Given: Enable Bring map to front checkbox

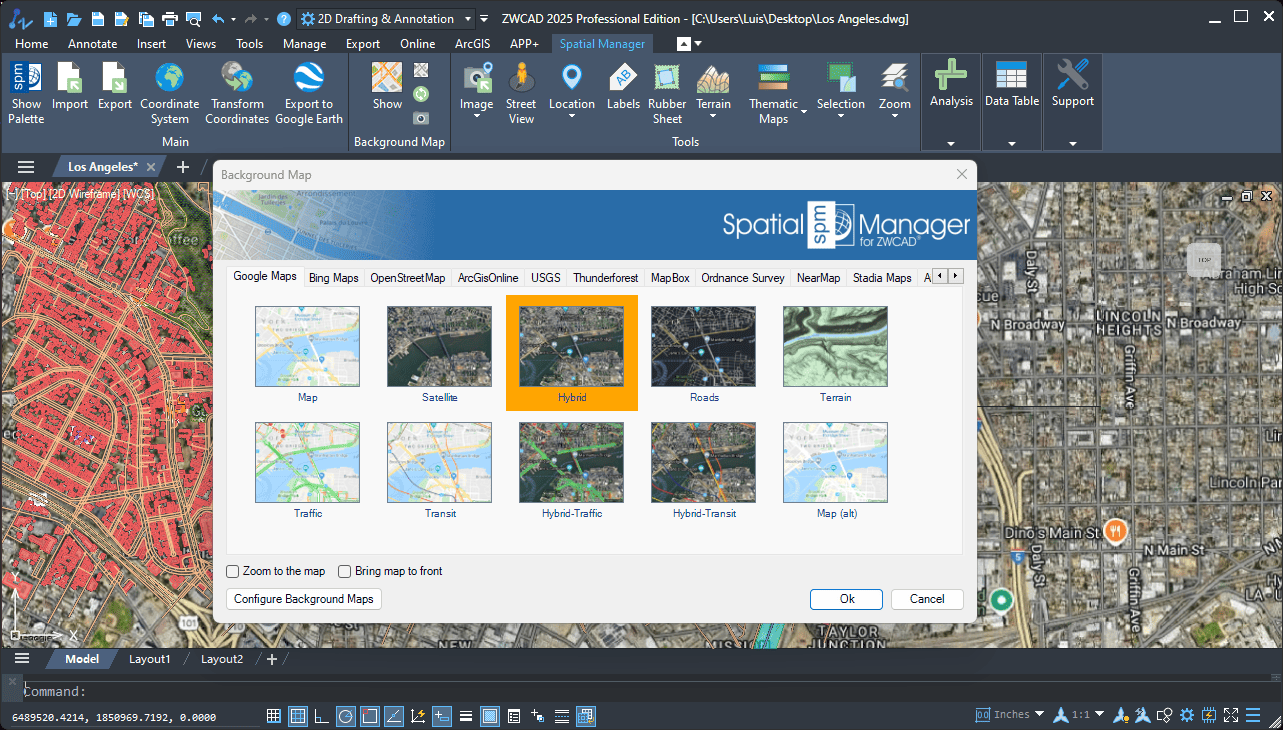Looking at the screenshot, I should (345, 572).
